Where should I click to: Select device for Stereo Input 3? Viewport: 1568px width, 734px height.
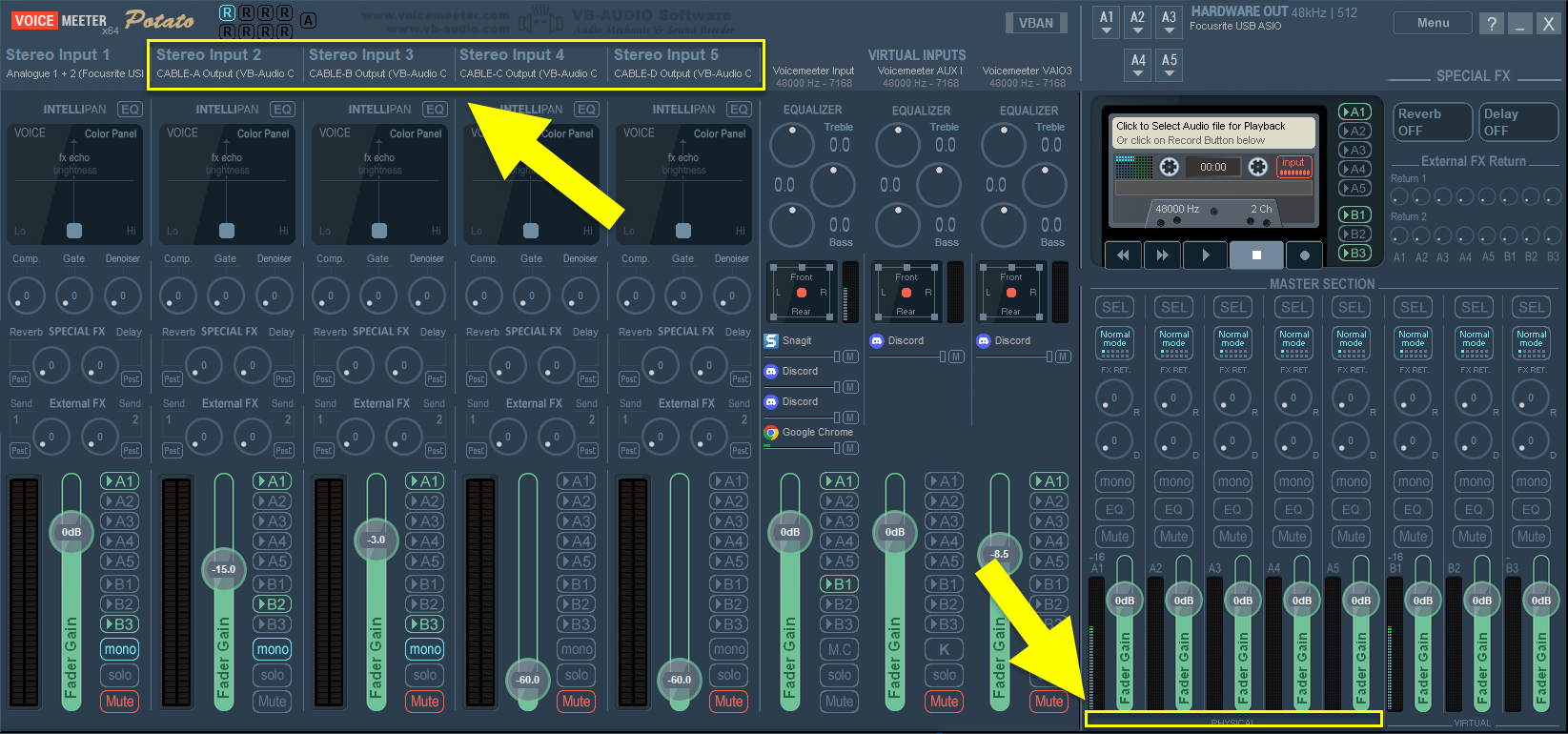[x=377, y=73]
